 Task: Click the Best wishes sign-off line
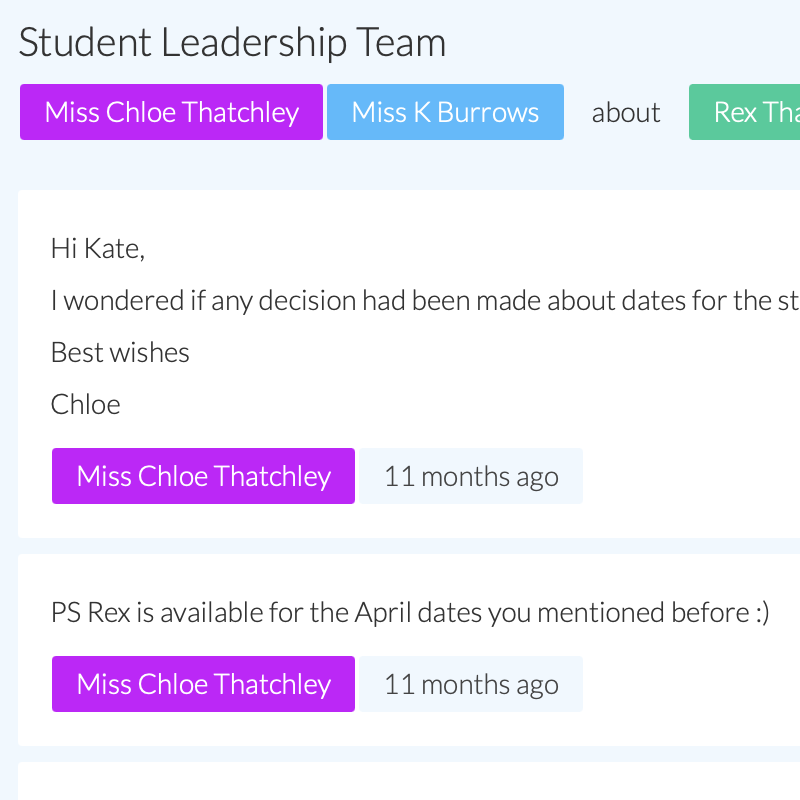pos(120,352)
